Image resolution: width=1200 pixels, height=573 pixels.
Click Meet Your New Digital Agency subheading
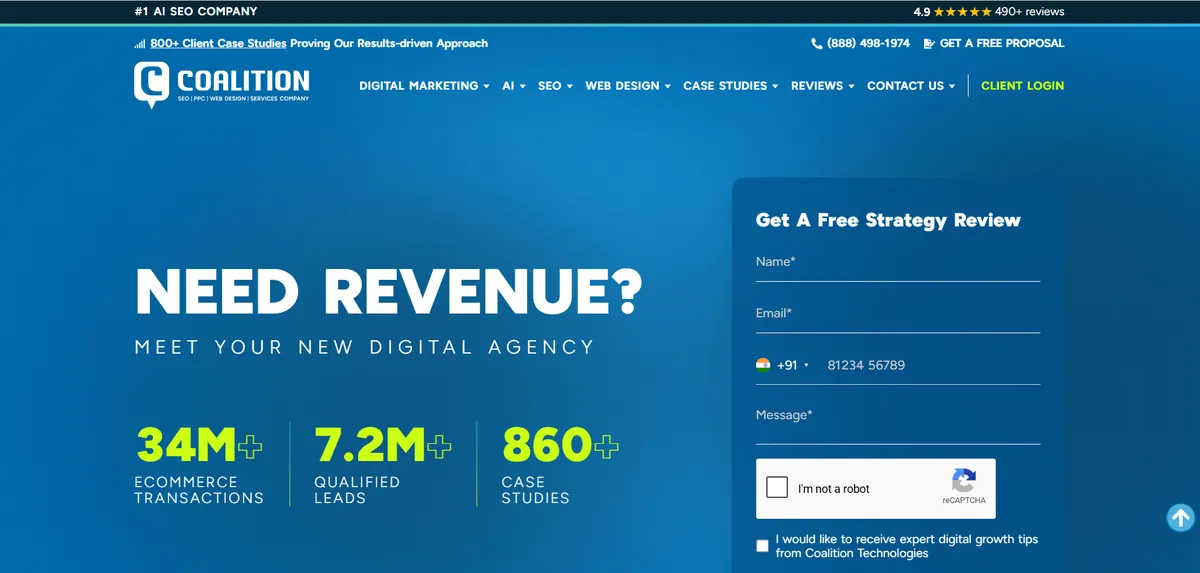point(365,347)
